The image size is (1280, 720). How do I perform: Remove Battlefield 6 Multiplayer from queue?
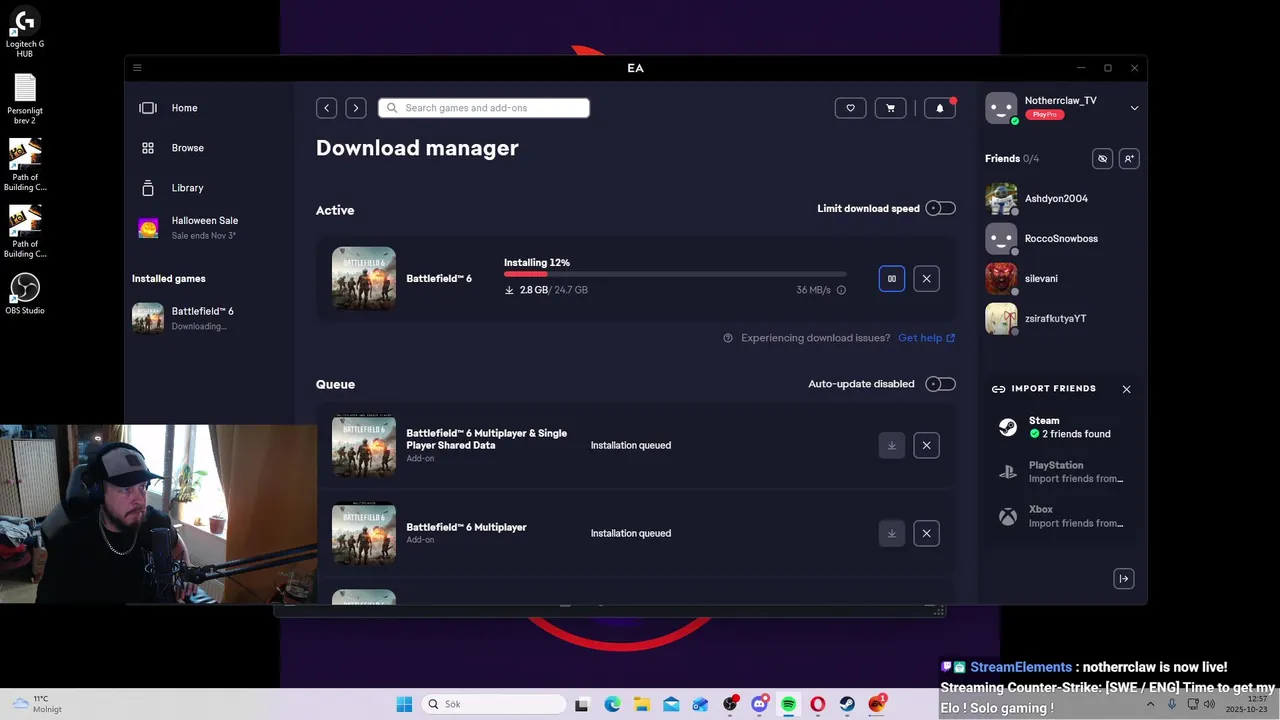[x=926, y=533]
